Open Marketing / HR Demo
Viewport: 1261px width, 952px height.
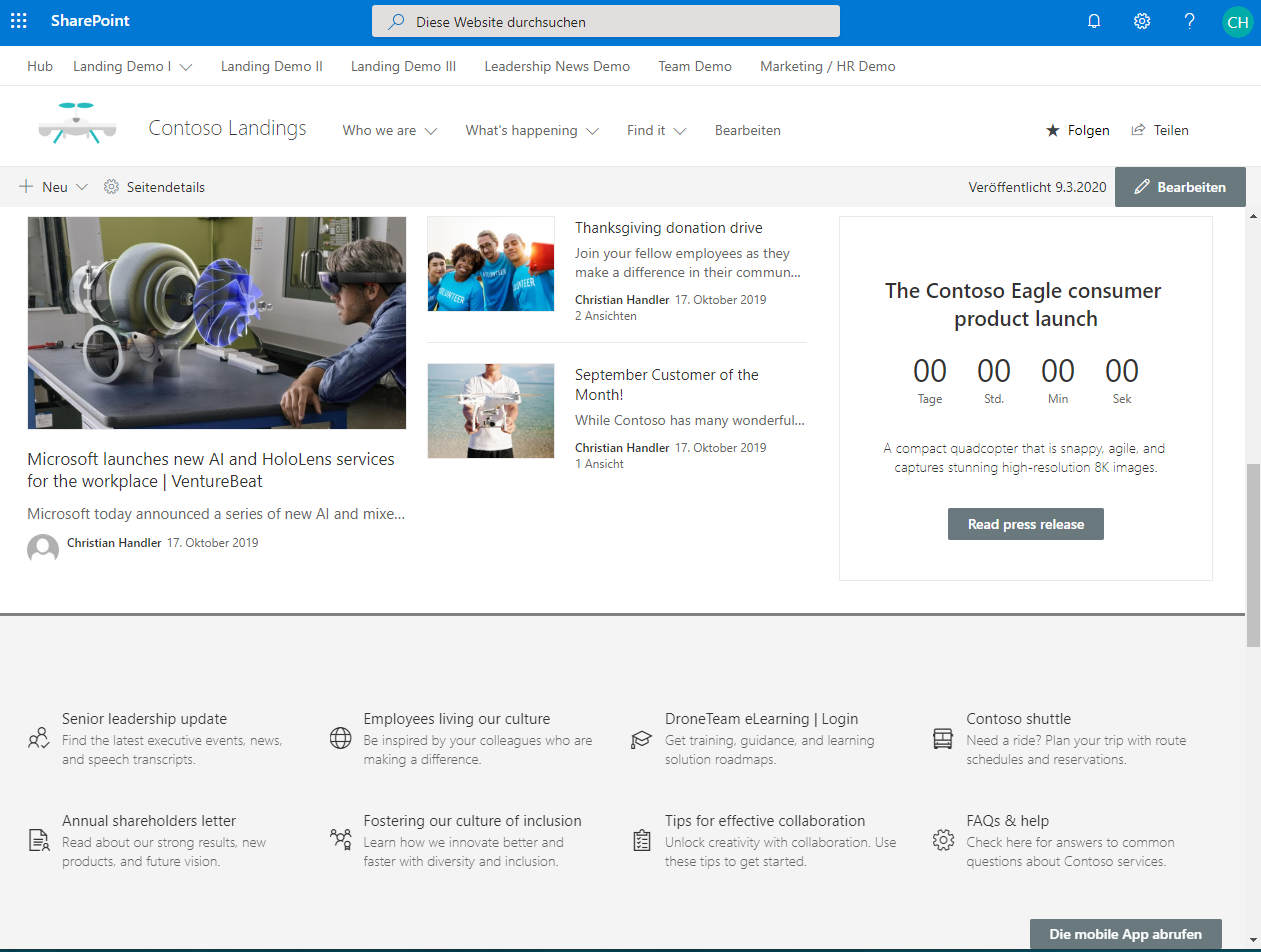click(828, 66)
